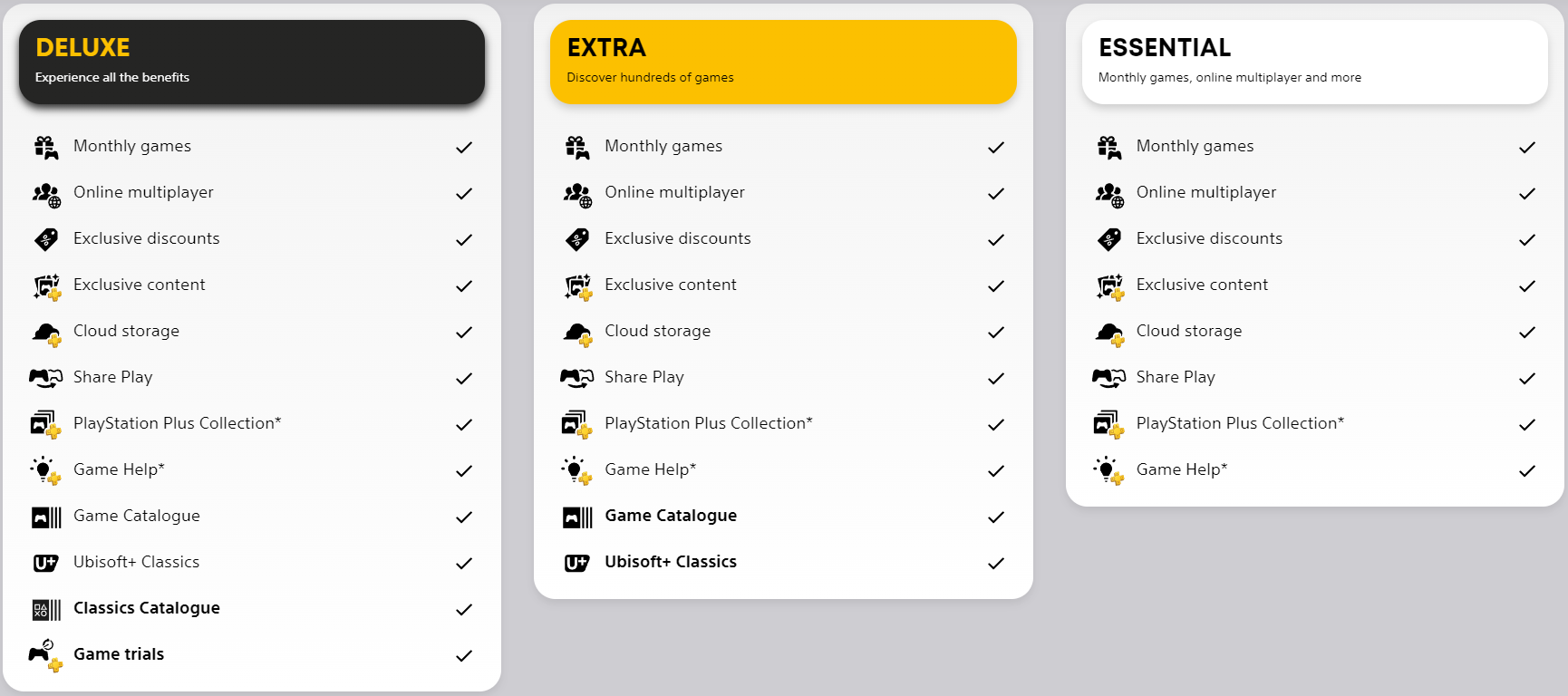Click the Game Help lightbulb icon in Essential
This screenshot has width=1568, height=696.
pyautogui.click(x=1109, y=470)
